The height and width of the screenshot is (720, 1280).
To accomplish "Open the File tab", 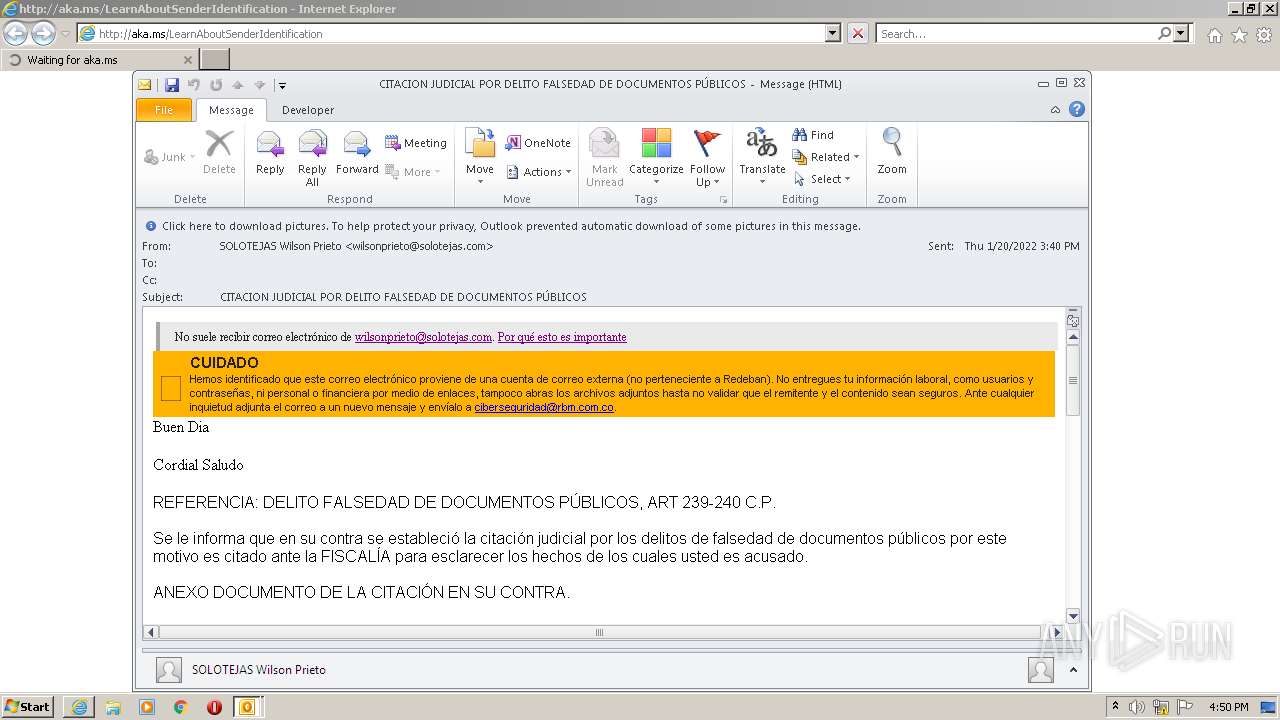I will (x=164, y=110).
